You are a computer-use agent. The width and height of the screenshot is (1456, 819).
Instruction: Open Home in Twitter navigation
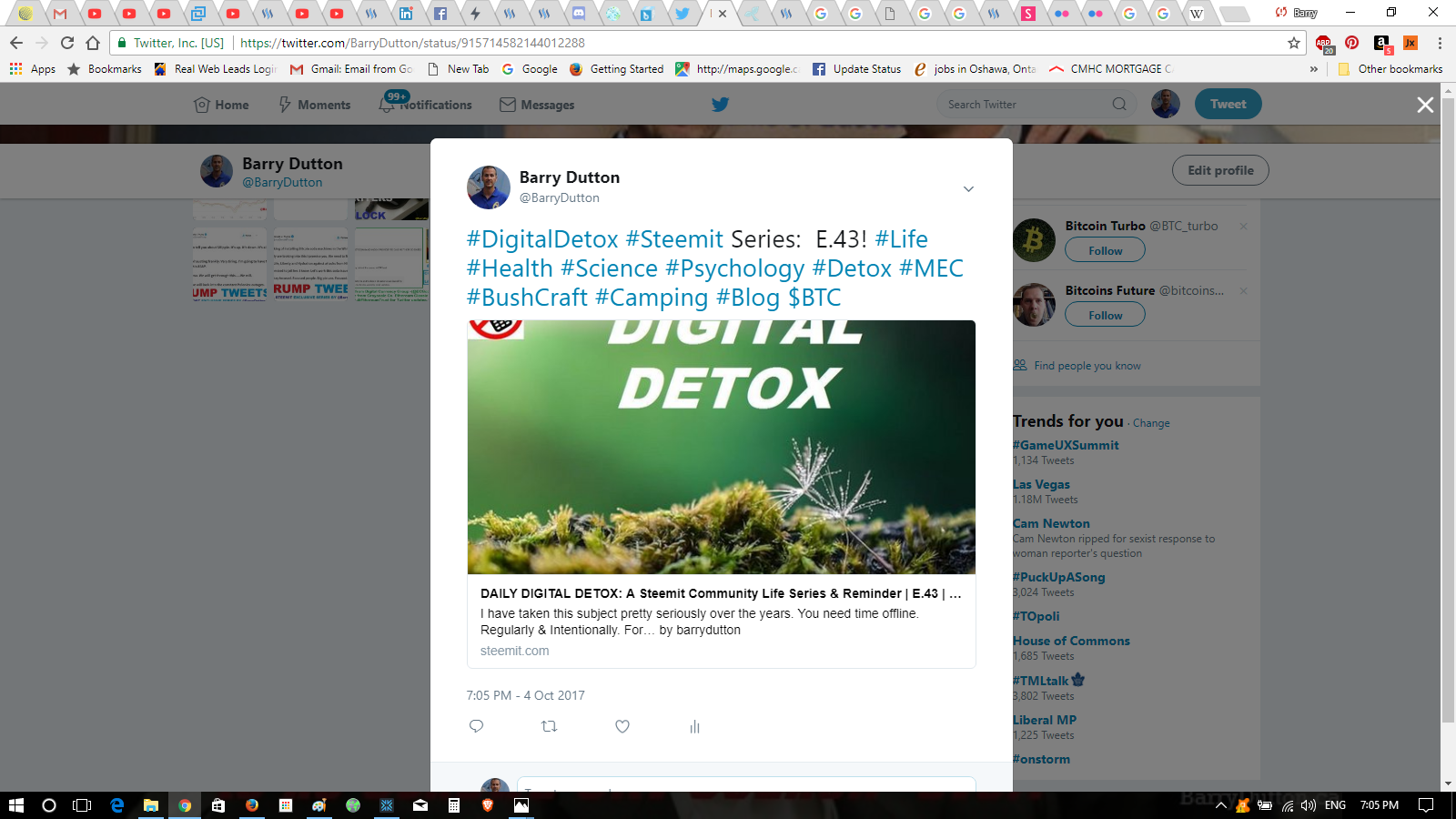click(221, 105)
